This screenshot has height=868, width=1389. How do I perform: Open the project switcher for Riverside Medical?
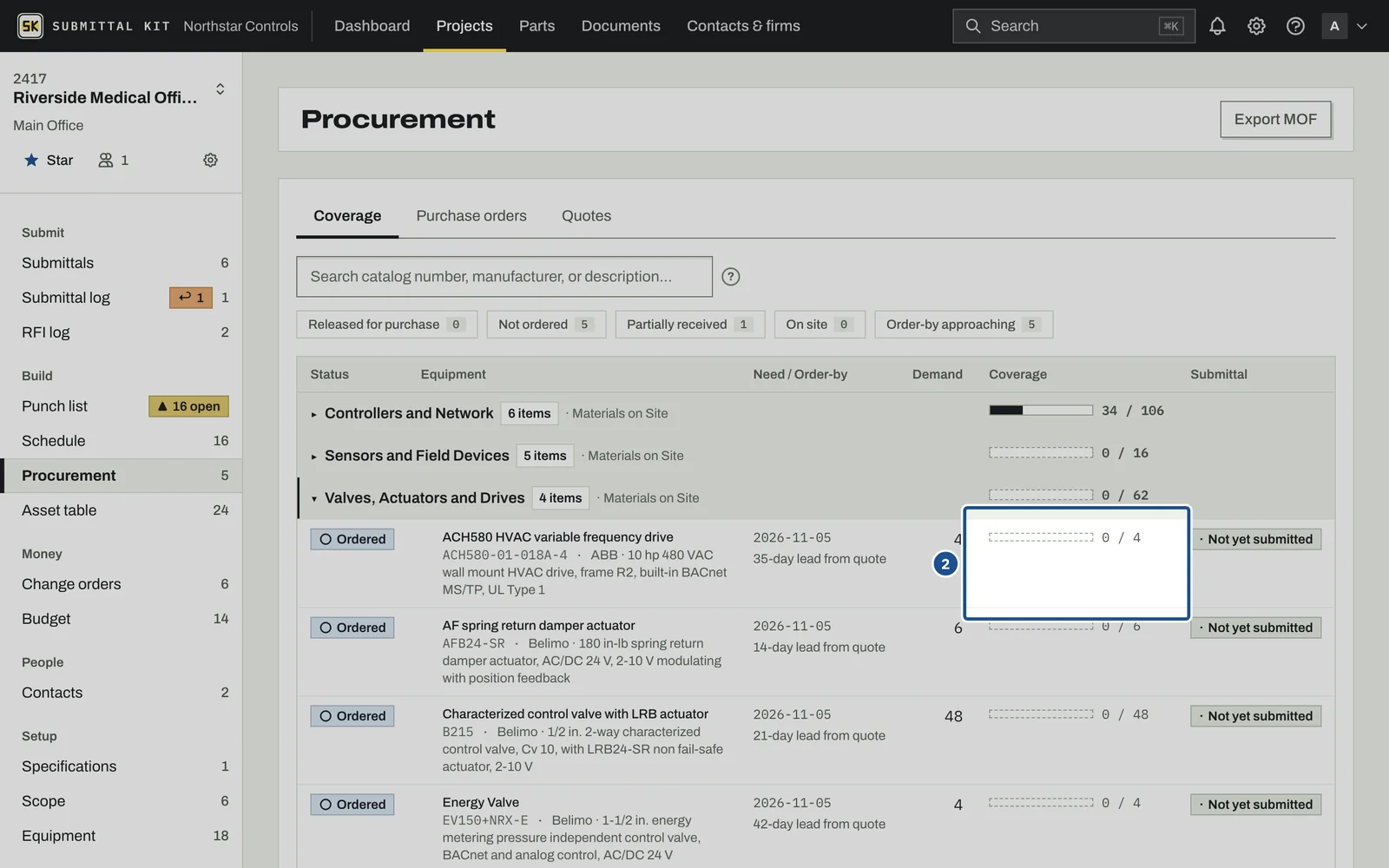coord(221,89)
